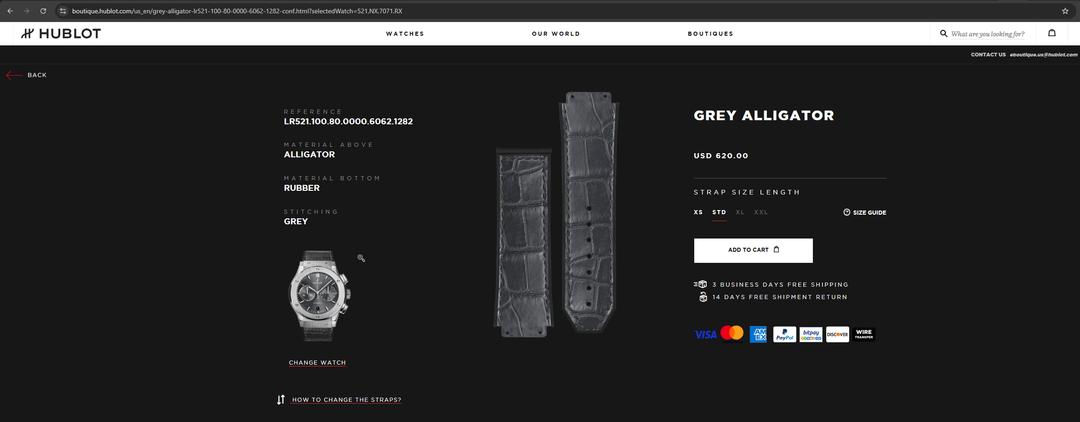The image size is (1080, 422).
Task: Select the STD strap size
Action: (719, 212)
